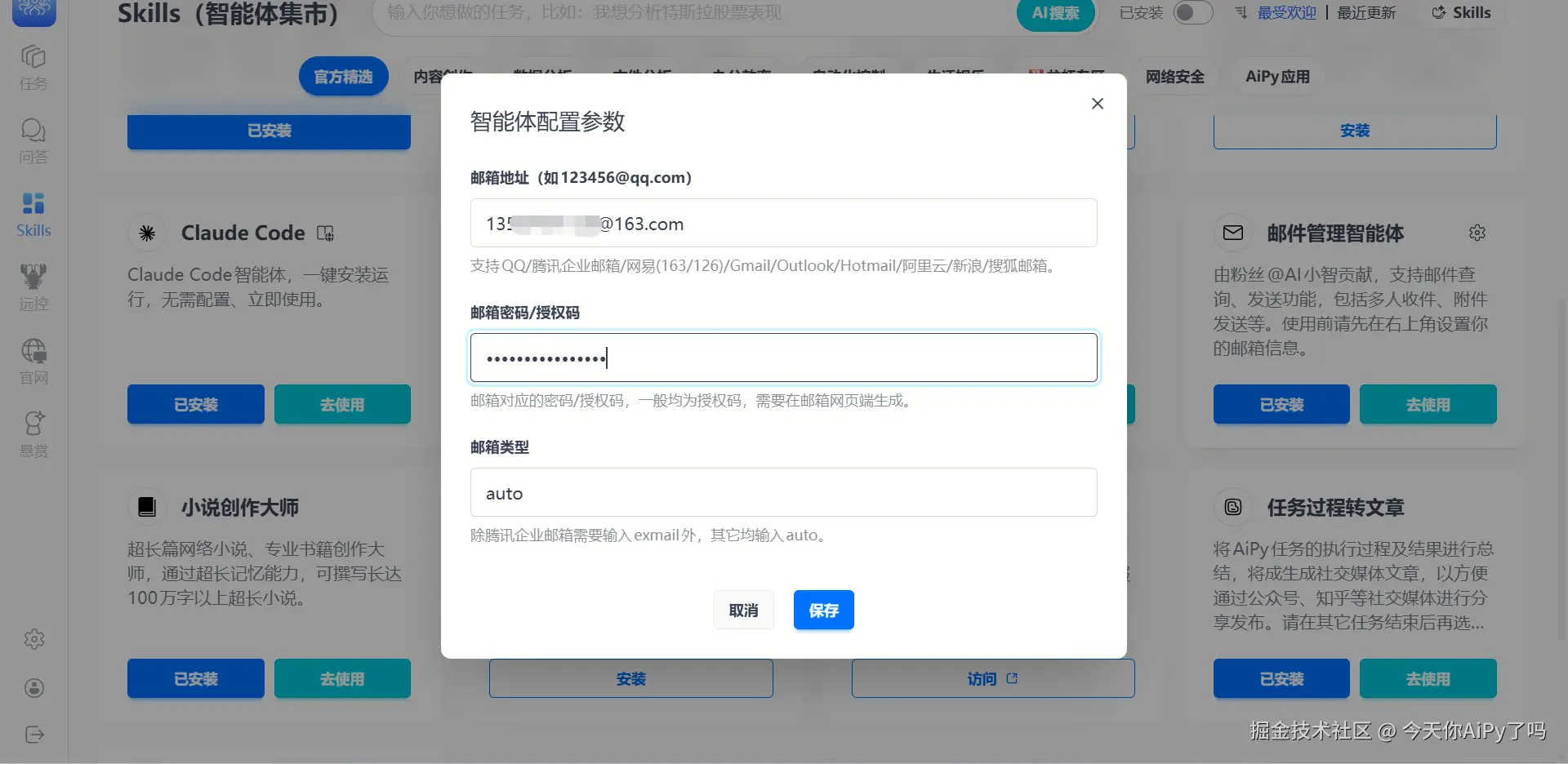Screen dimensions: 1568x764
Task: Click the 小说创作大师 card title
Action: pos(240,507)
